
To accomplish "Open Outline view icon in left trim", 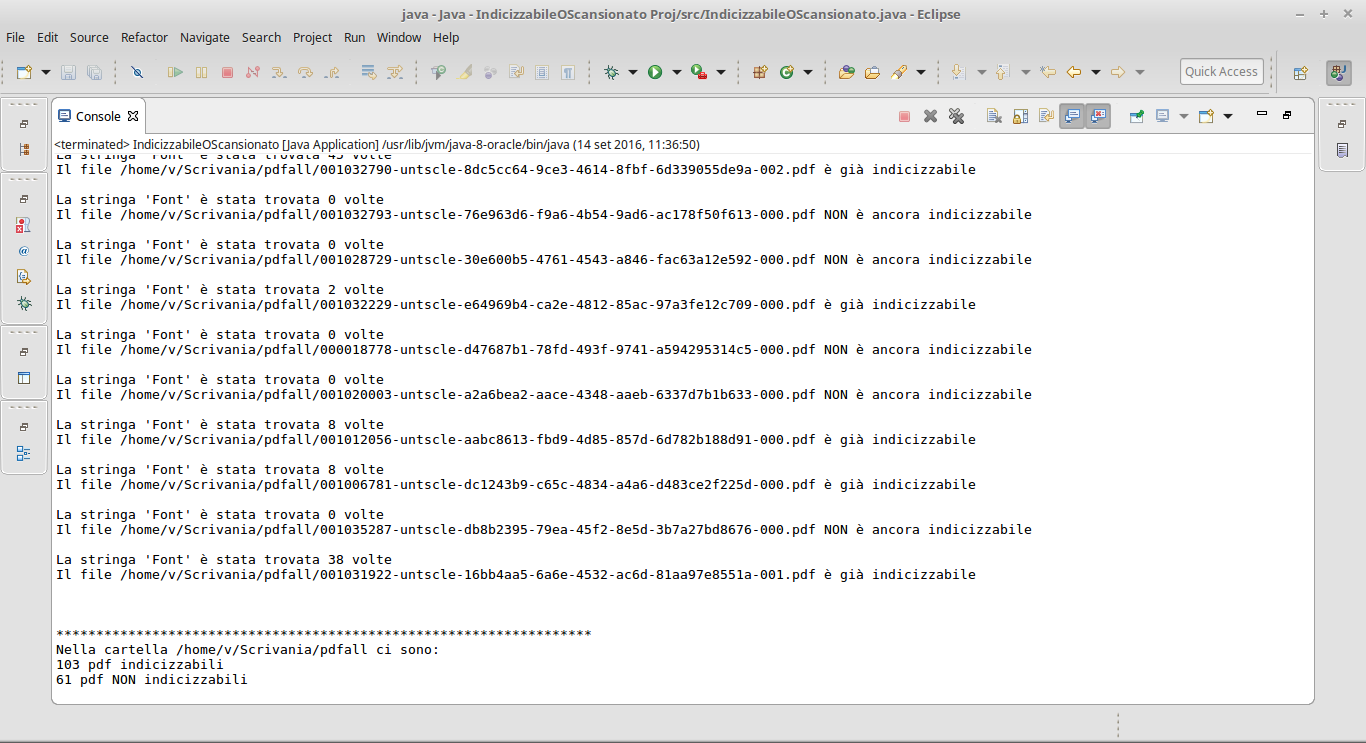I will coord(24,454).
